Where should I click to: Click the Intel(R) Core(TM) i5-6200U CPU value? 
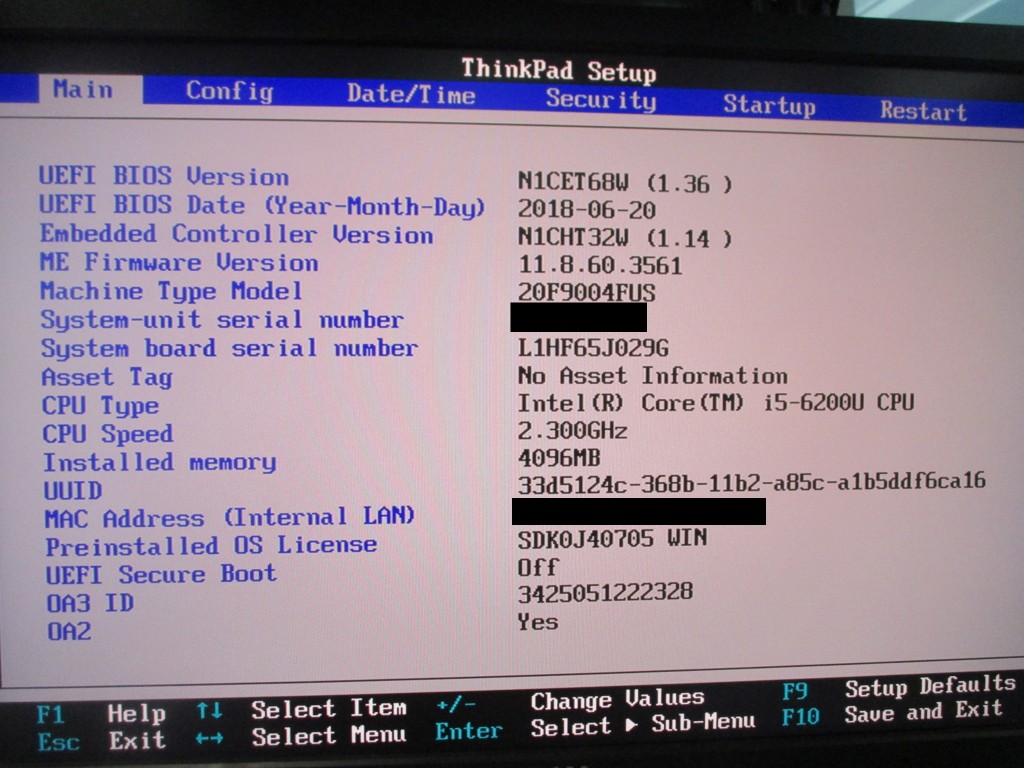(x=716, y=403)
